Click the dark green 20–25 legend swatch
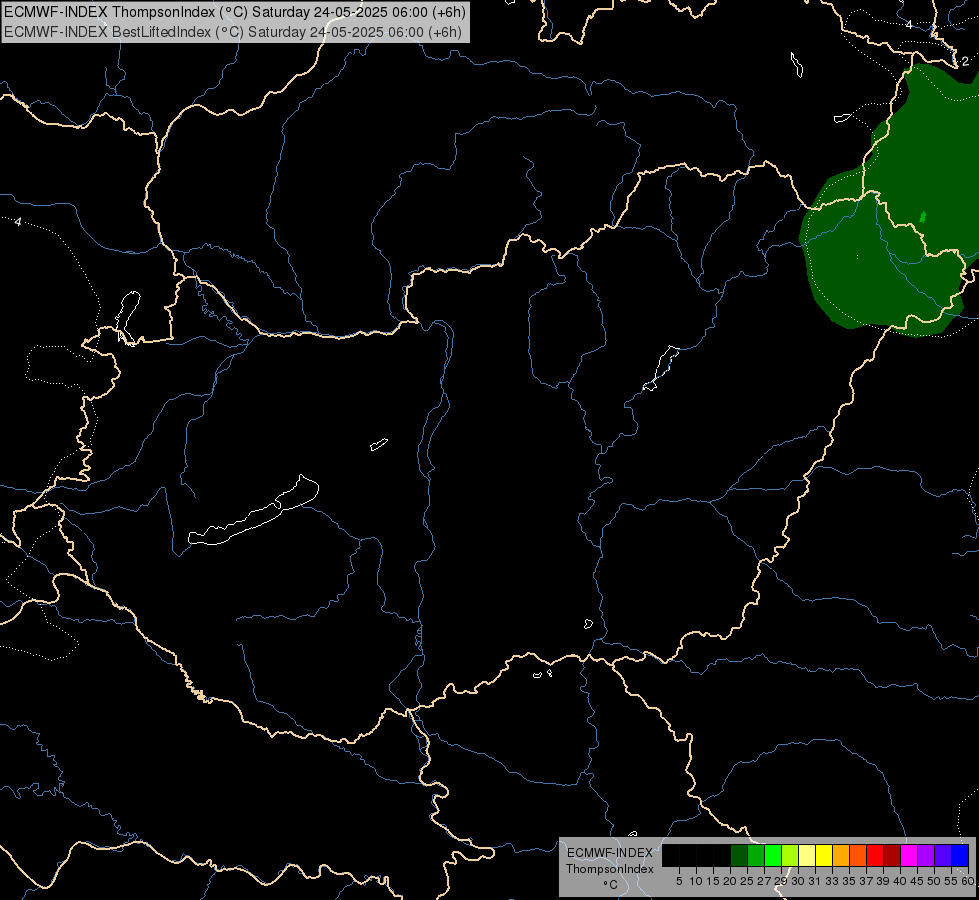 tap(739, 855)
